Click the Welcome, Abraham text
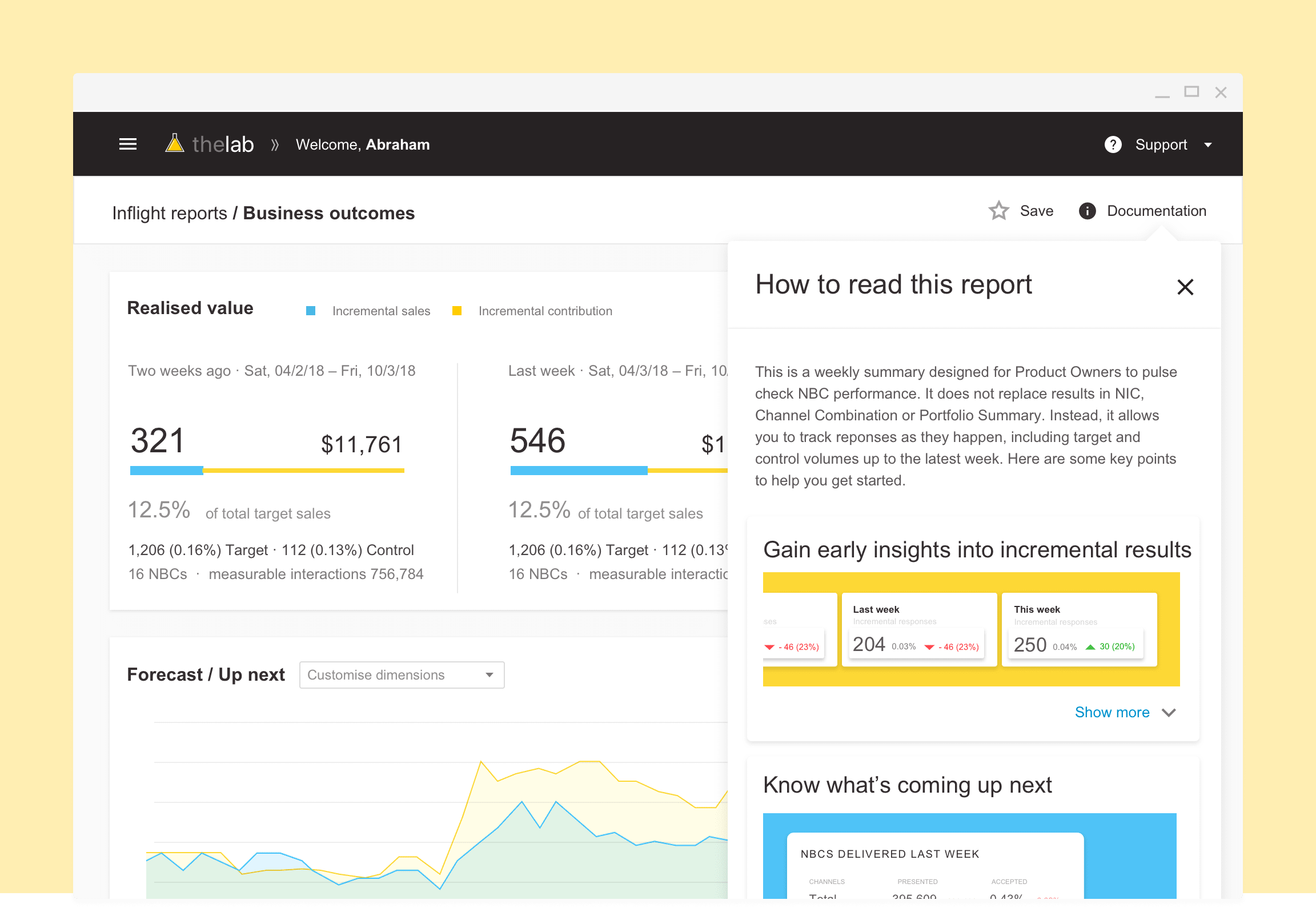This screenshot has width=1316, height=908. pos(363,144)
